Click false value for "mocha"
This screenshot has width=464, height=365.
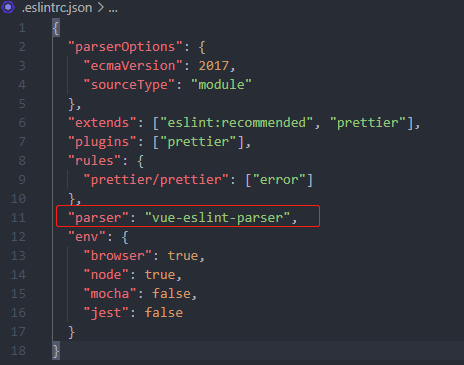pos(171,294)
